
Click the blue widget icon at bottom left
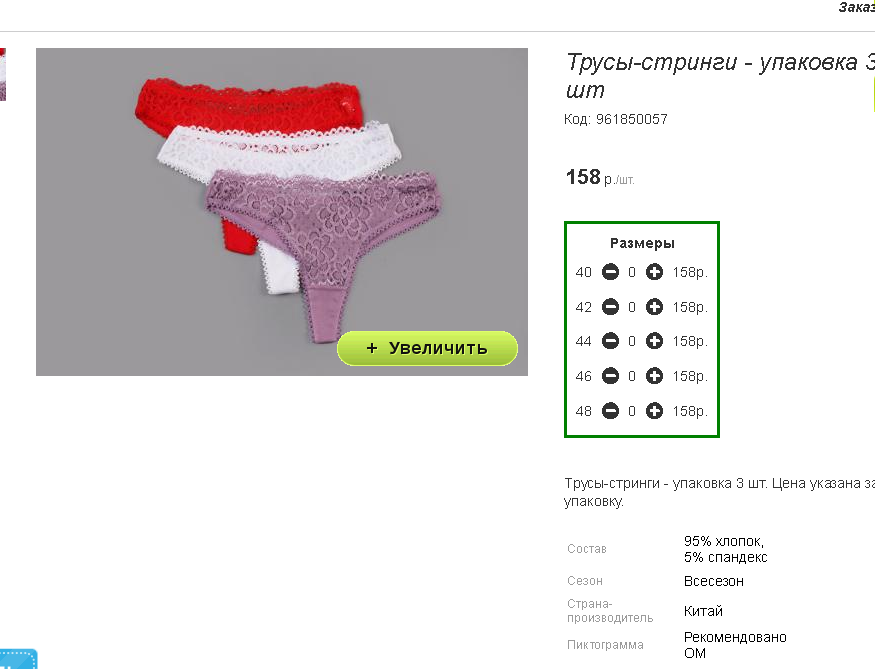coord(18,659)
